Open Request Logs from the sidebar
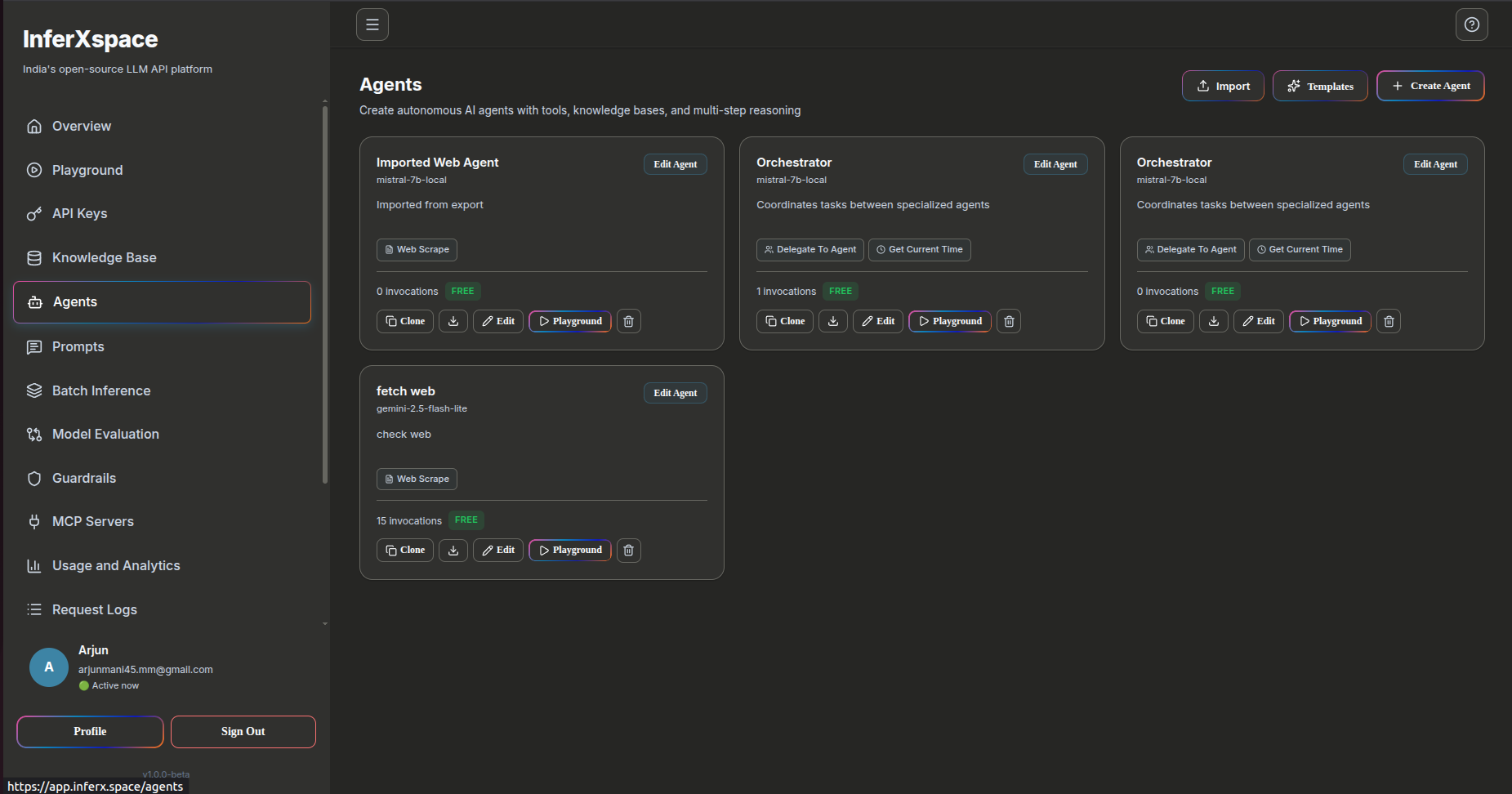The height and width of the screenshot is (794, 1512). point(93,609)
